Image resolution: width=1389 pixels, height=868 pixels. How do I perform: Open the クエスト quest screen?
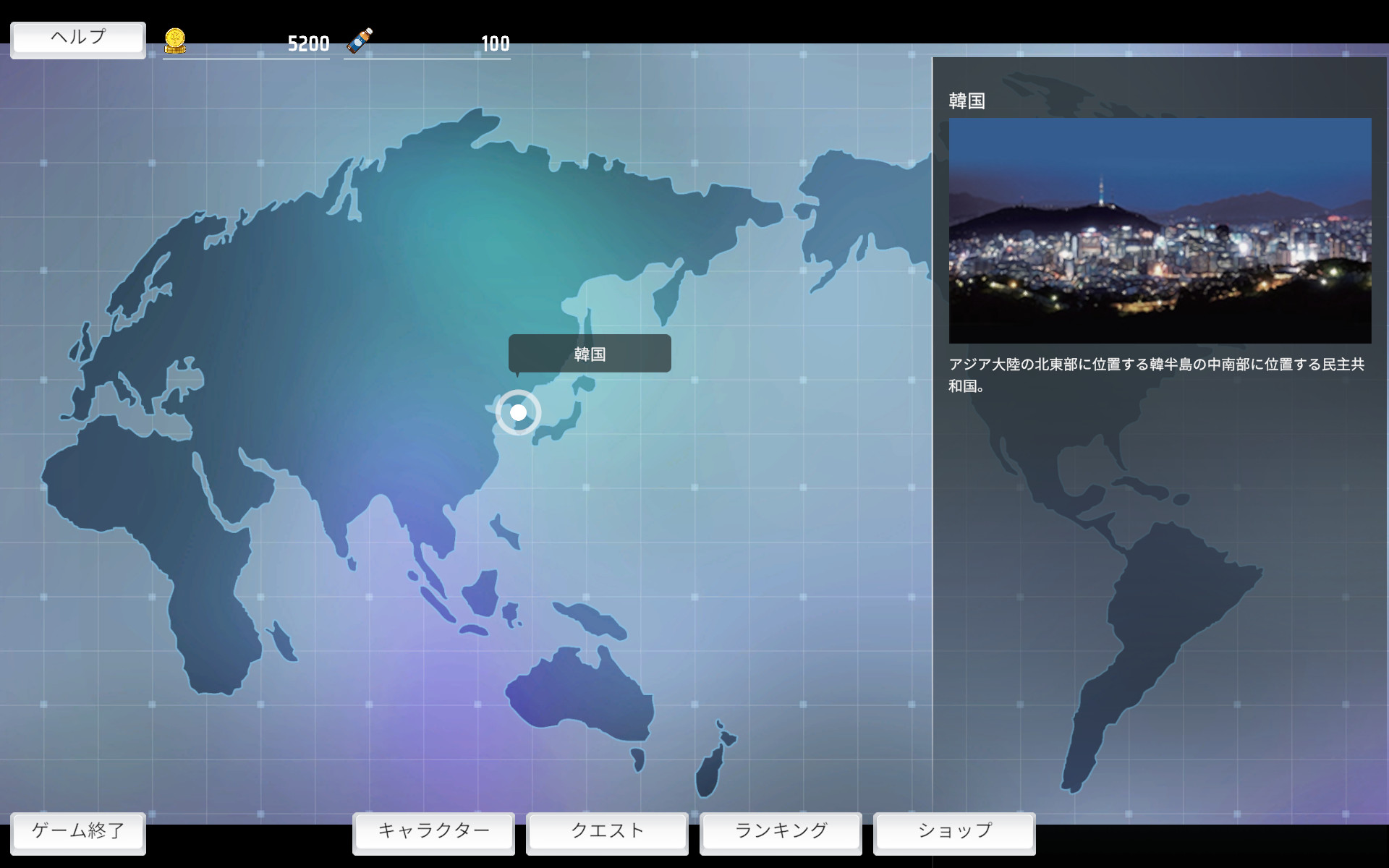606,832
